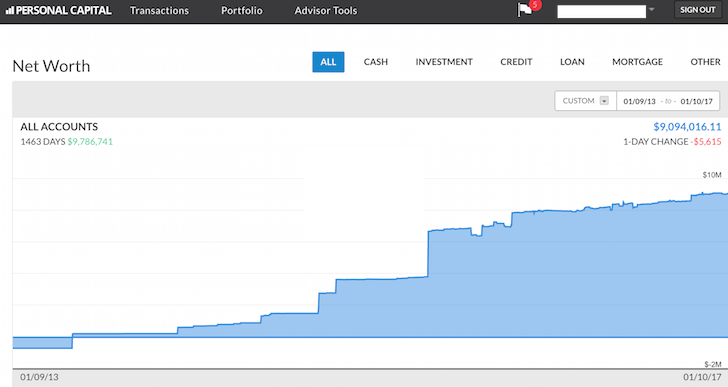This screenshot has height=387, width=728.
Task: Open the notifications flag icon
Action: 526,10
